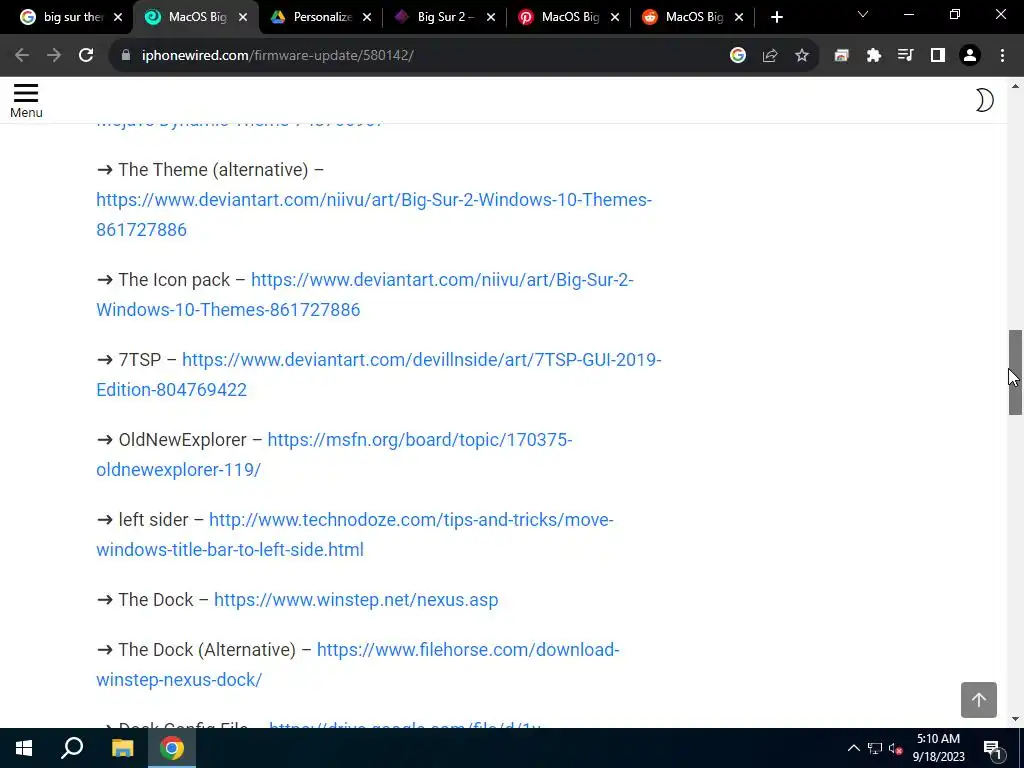The width and height of the screenshot is (1024, 768).
Task: Open the hamburger Menu icon
Action: point(26,100)
